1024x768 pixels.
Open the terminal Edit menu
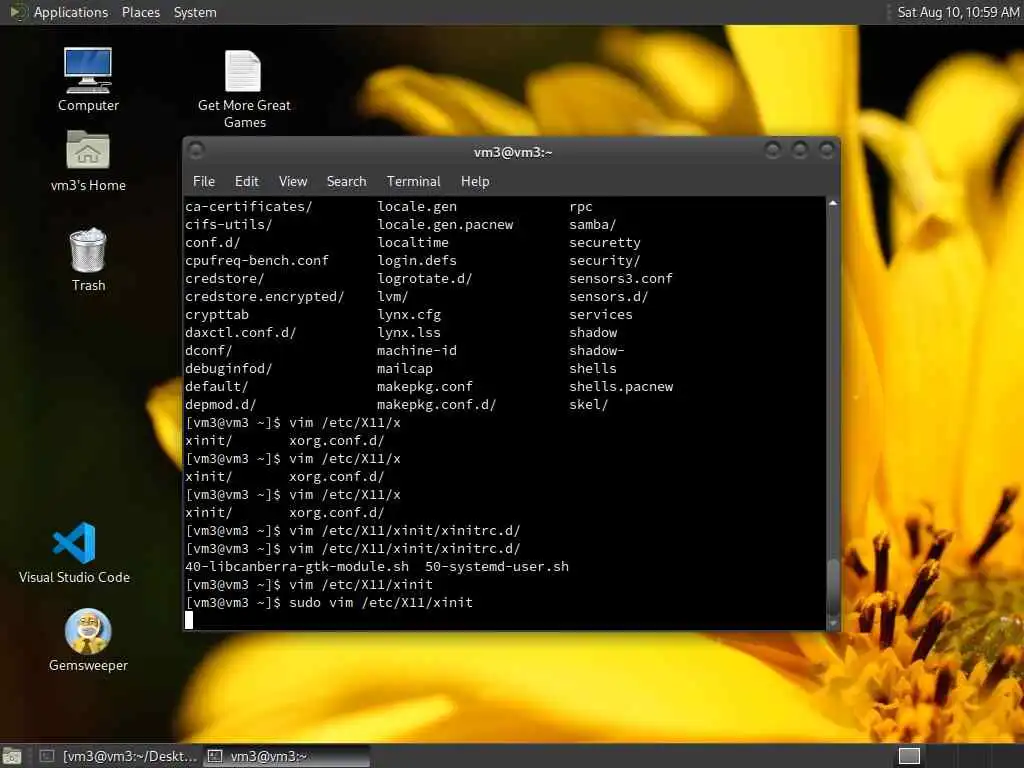(246, 182)
